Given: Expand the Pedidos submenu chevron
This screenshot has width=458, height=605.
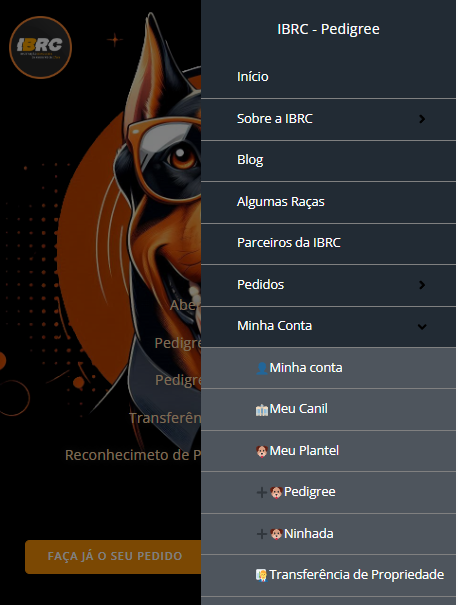Looking at the screenshot, I should (422, 285).
